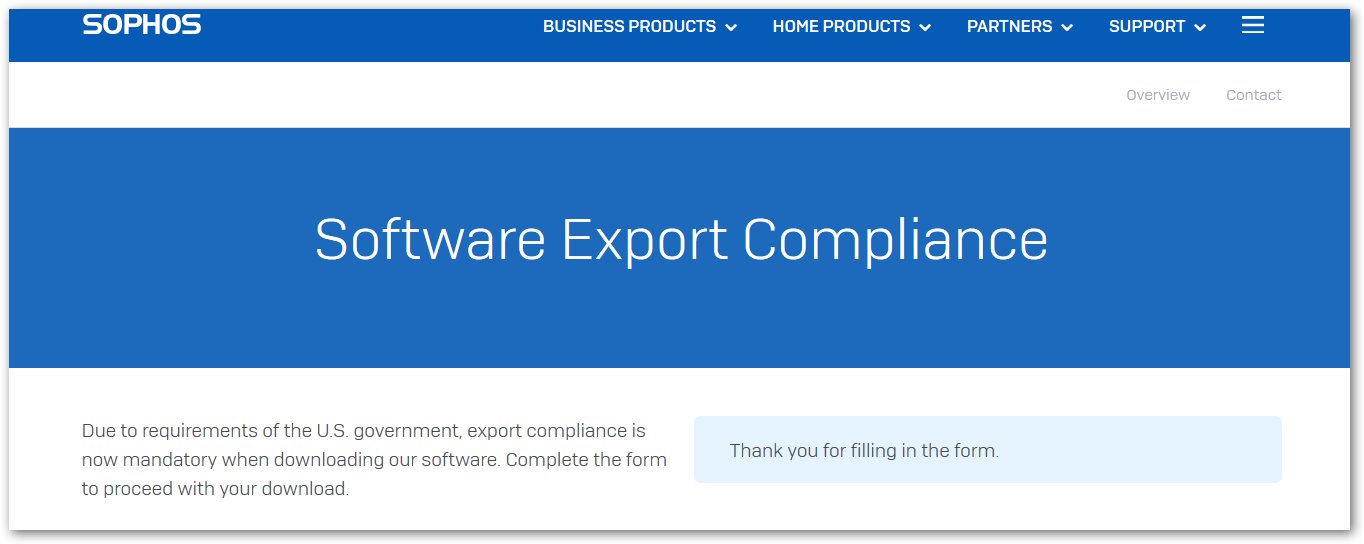The image size is (1364, 544).
Task: Select the Partners menu label
Action: (x=1009, y=27)
